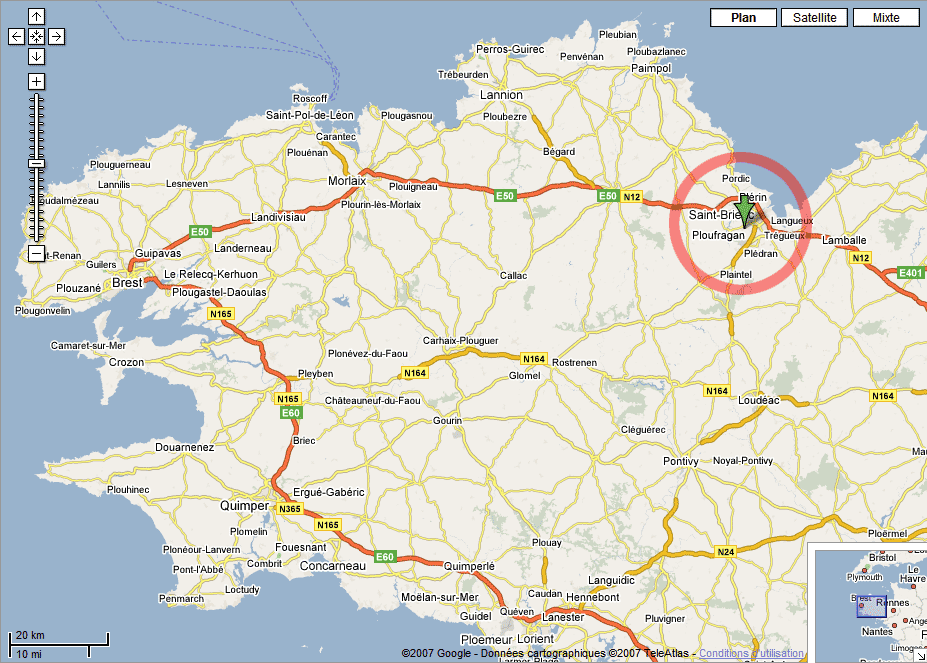
Task: Click the pan right arrow
Action: (x=56, y=37)
